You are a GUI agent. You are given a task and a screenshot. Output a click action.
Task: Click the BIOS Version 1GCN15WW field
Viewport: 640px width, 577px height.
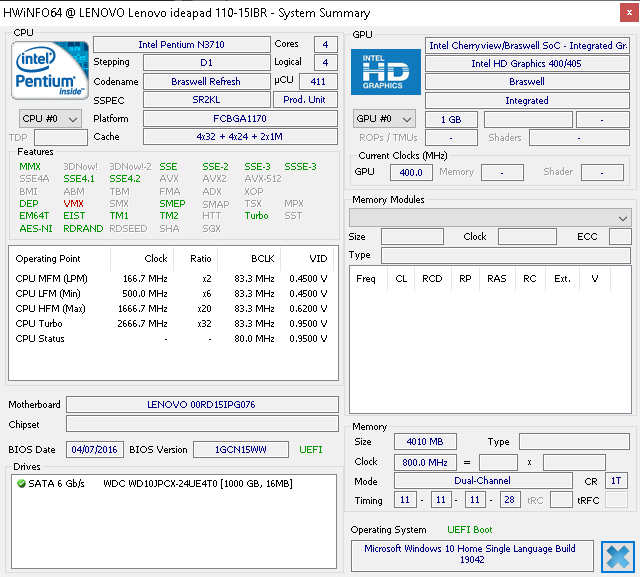tap(241, 449)
